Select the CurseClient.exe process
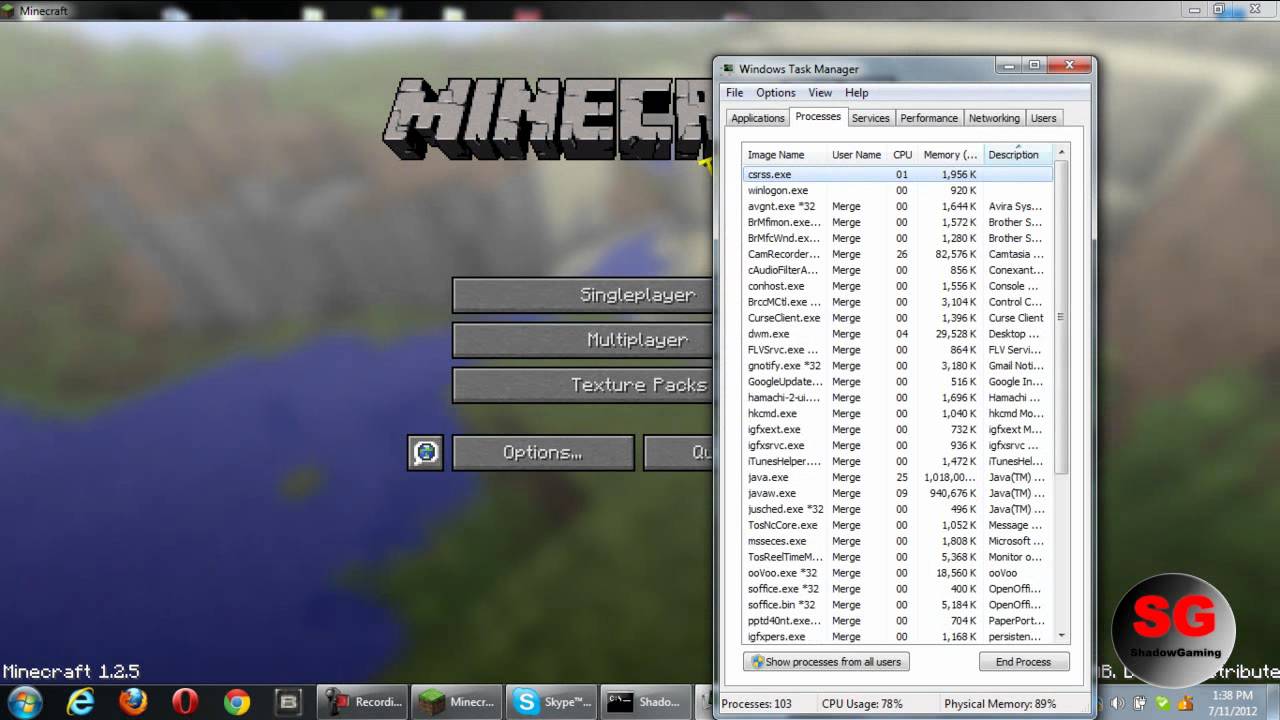The width and height of the screenshot is (1280, 720). click(898, 318)
